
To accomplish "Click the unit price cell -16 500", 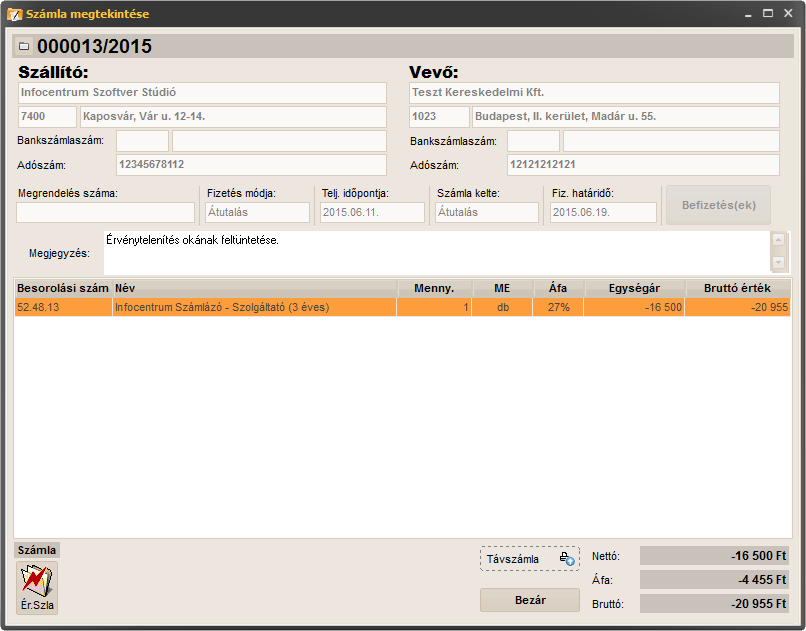I will [634, 307].
